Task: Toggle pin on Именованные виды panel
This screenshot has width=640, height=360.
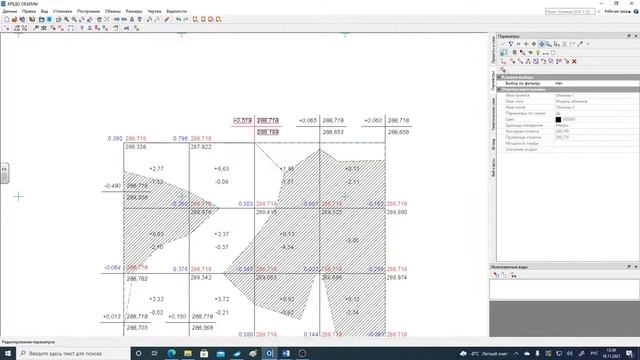Action: 629,267
